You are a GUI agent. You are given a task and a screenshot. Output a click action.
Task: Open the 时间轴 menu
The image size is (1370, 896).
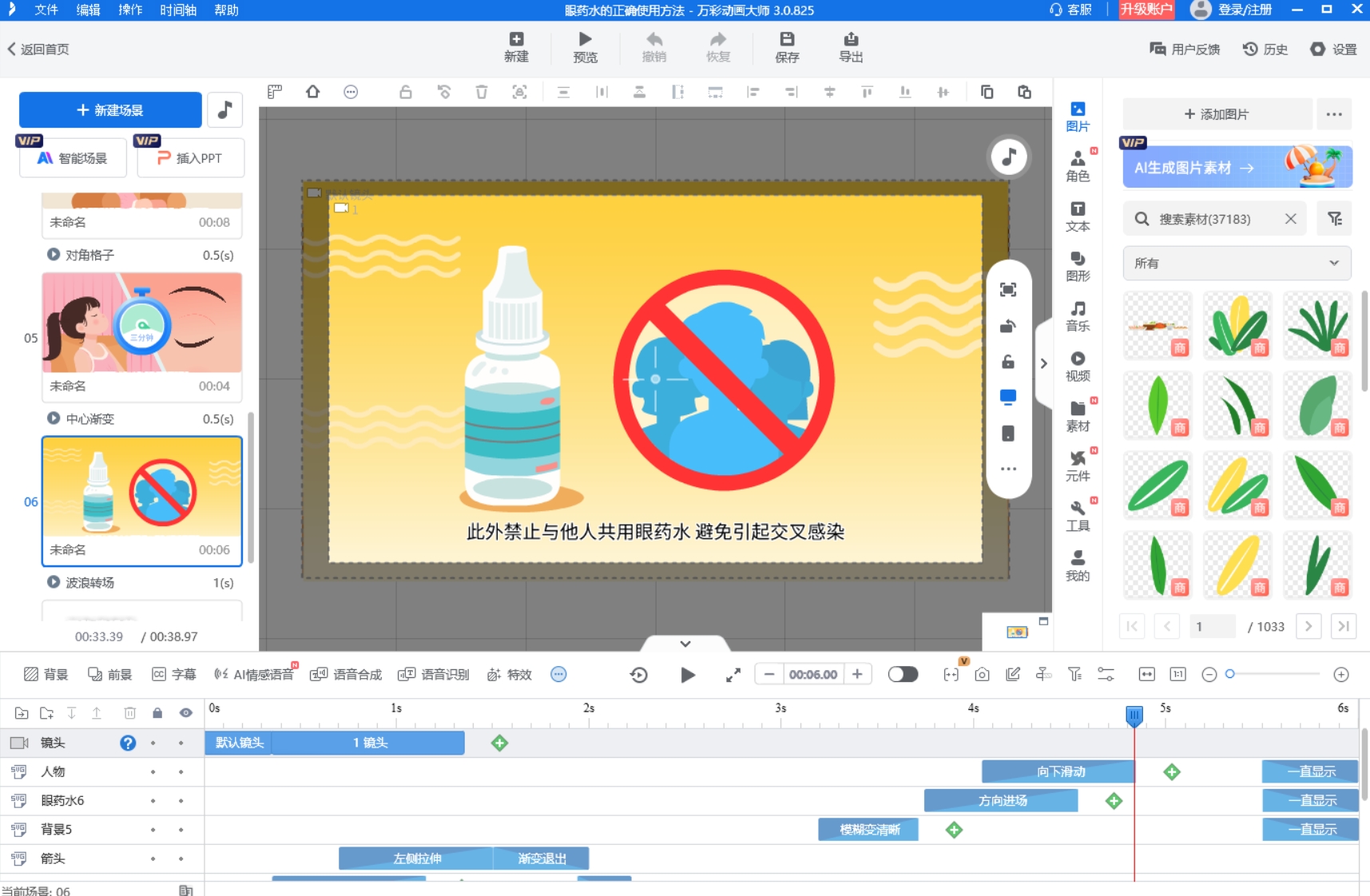tap(177, 10)
